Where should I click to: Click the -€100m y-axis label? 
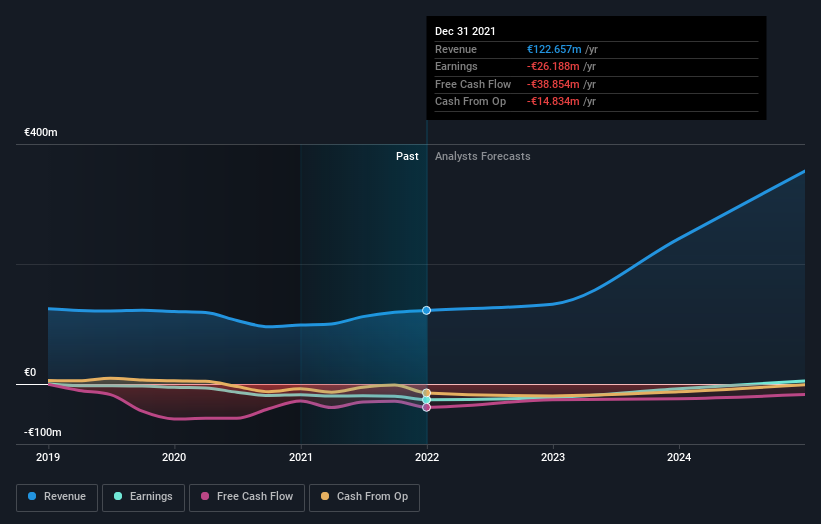[x=42, y=432]
